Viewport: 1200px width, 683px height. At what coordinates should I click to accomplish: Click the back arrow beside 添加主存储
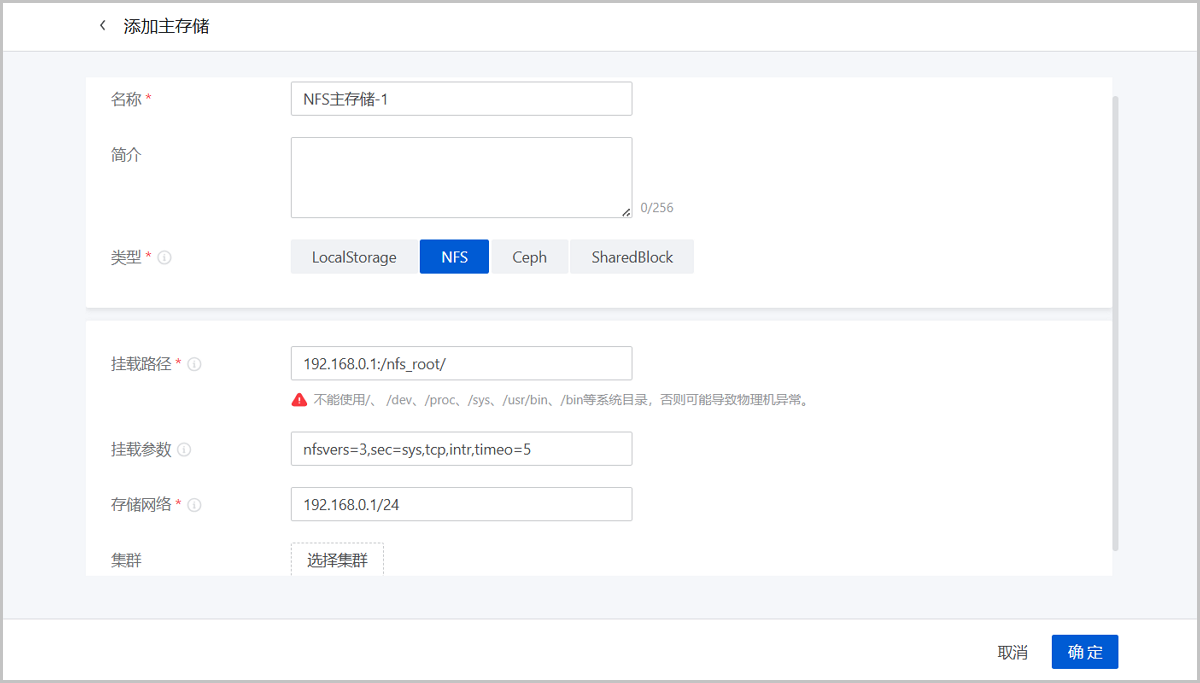(102, 26)
